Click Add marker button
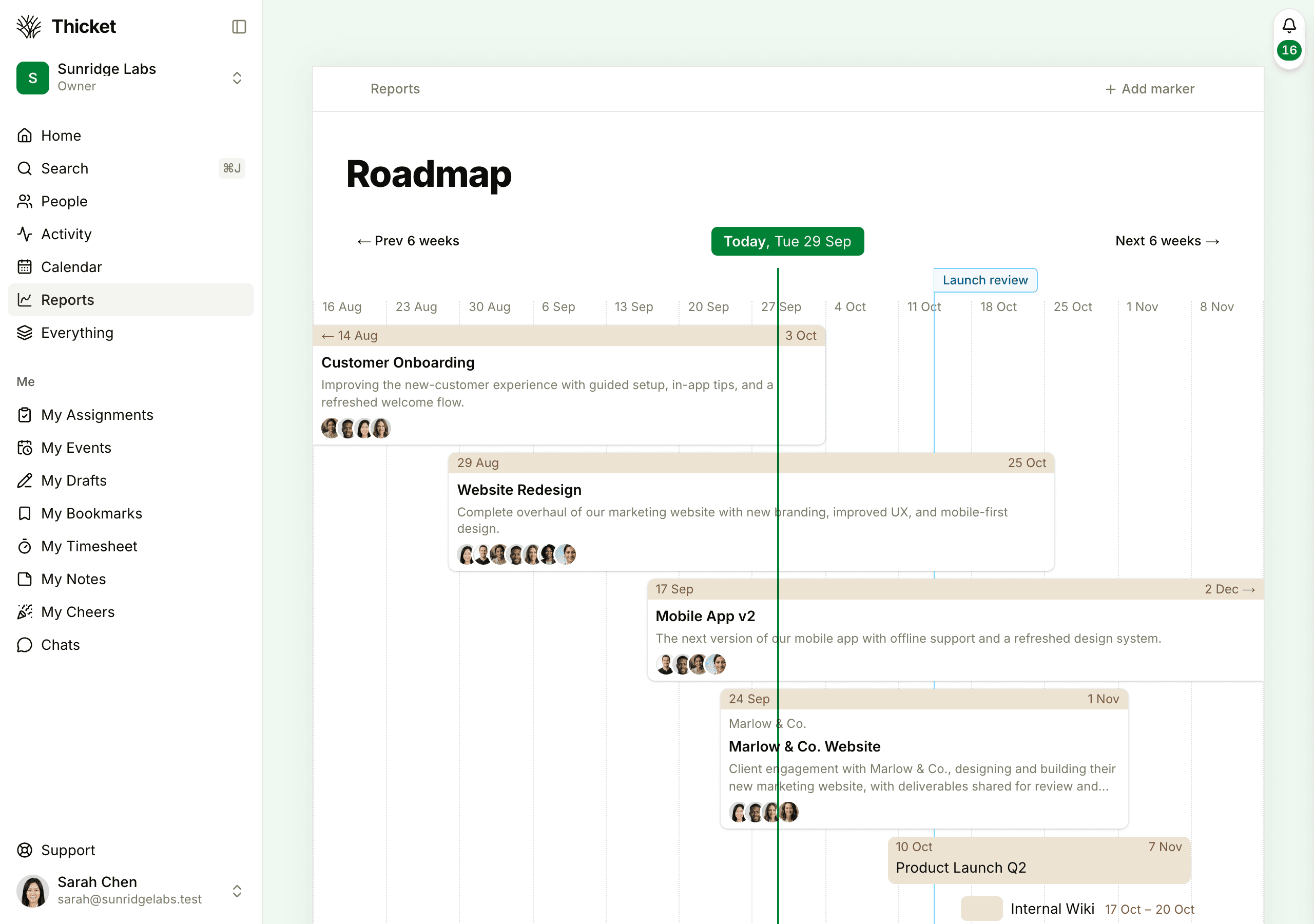 [1150, 89]
